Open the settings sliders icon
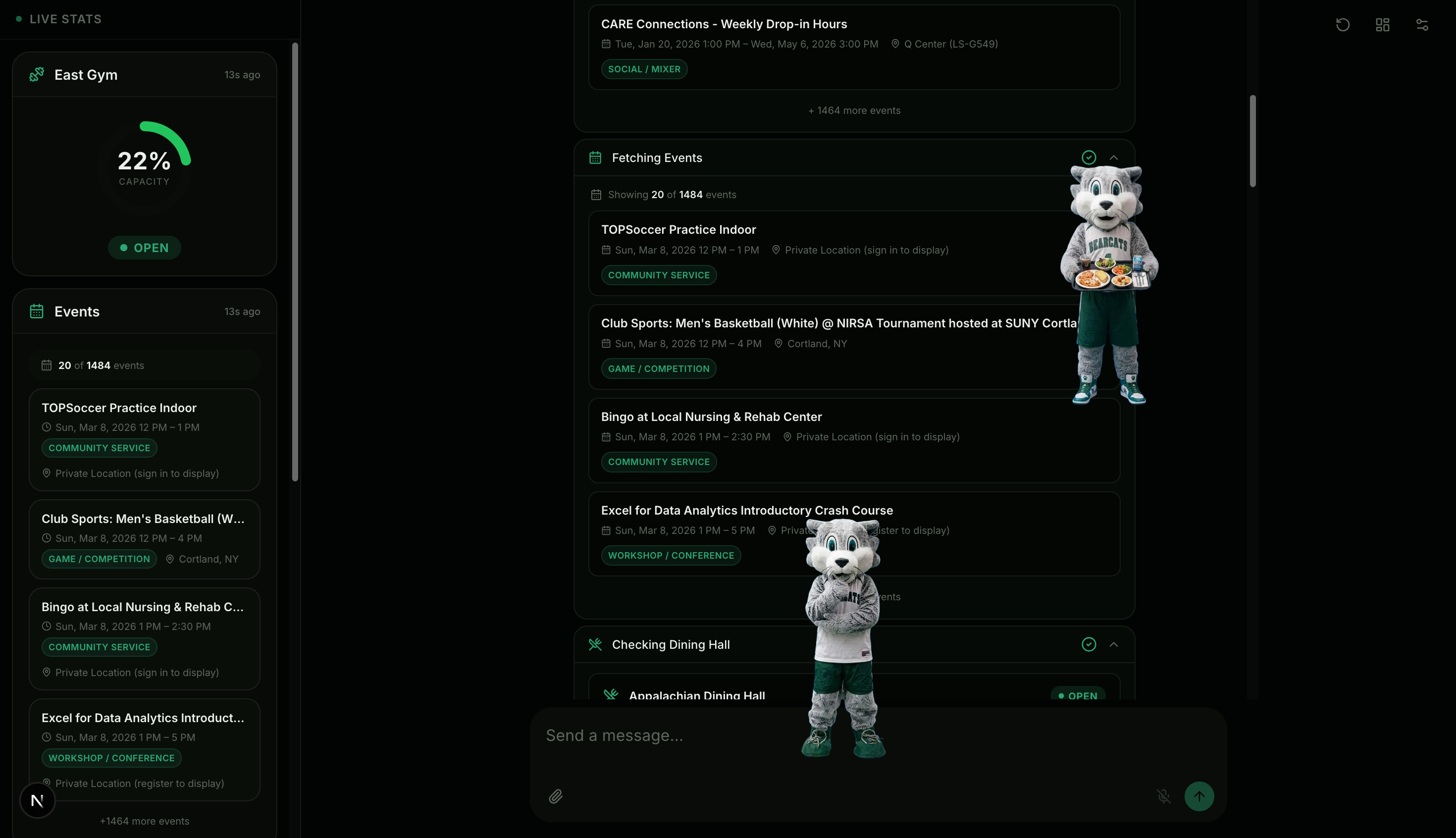This screenshot has width=1456, height=838. click(x=1422, y=25)
